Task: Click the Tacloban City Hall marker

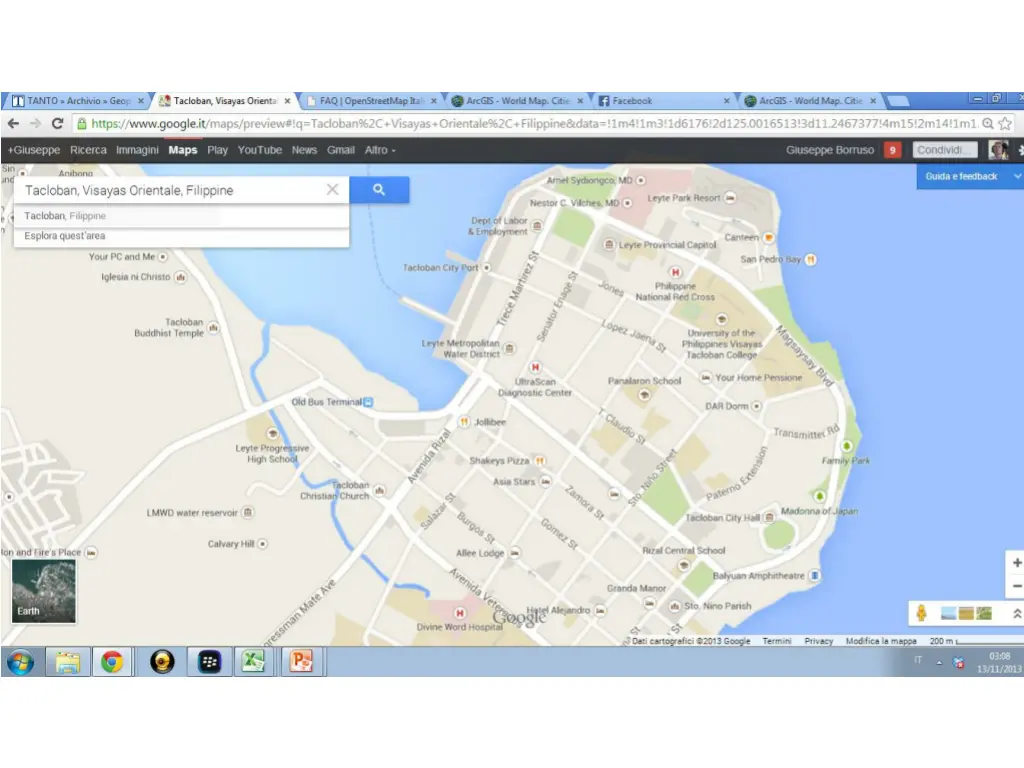Action: tap(770, 517)
